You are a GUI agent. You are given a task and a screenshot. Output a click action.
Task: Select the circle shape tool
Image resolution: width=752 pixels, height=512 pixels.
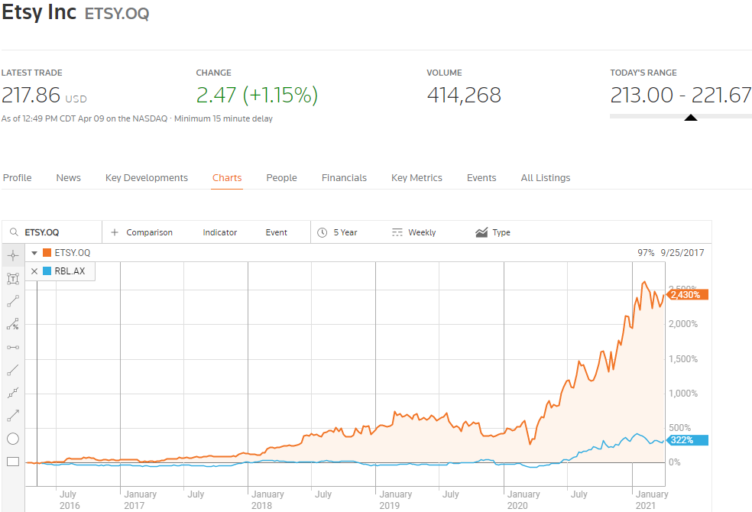[13, 439]
